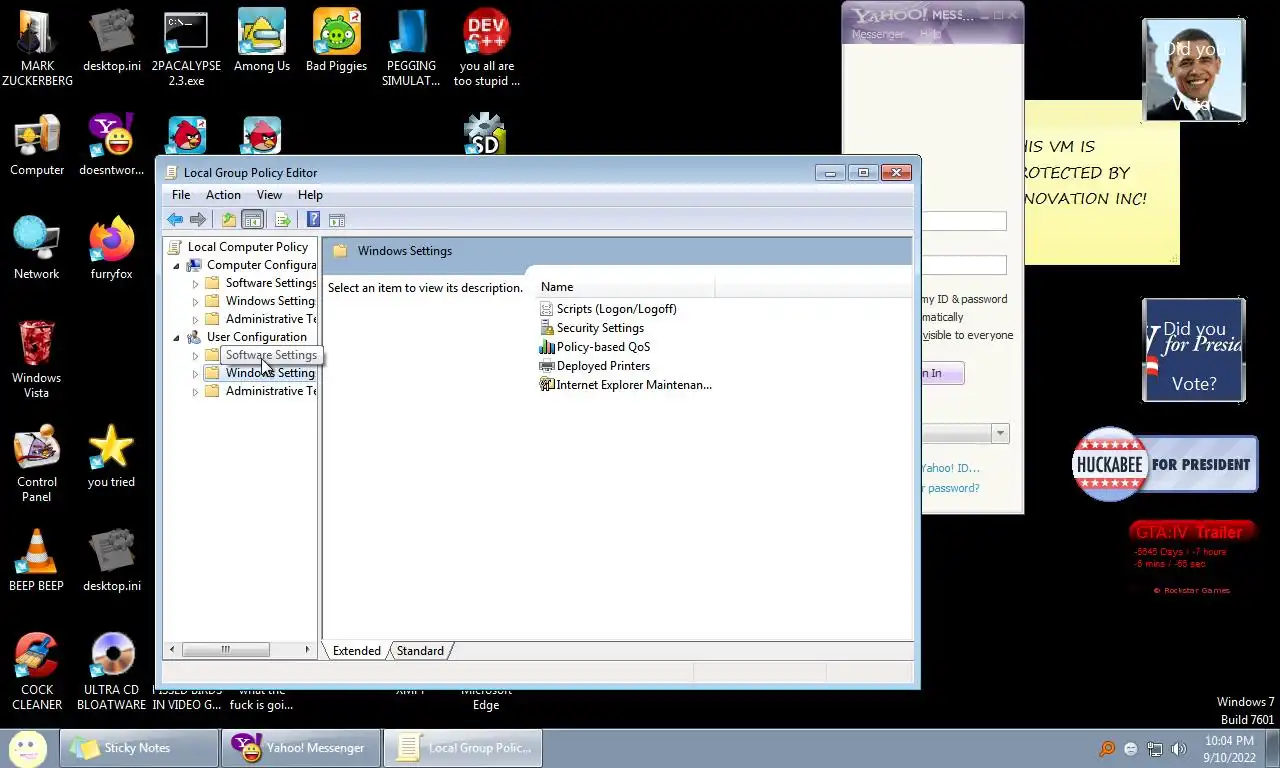Screen dimensions: 1280x768
Task: Open Messenger menu in Yahoo Messenger window
Action: click(x=877, y=34)
